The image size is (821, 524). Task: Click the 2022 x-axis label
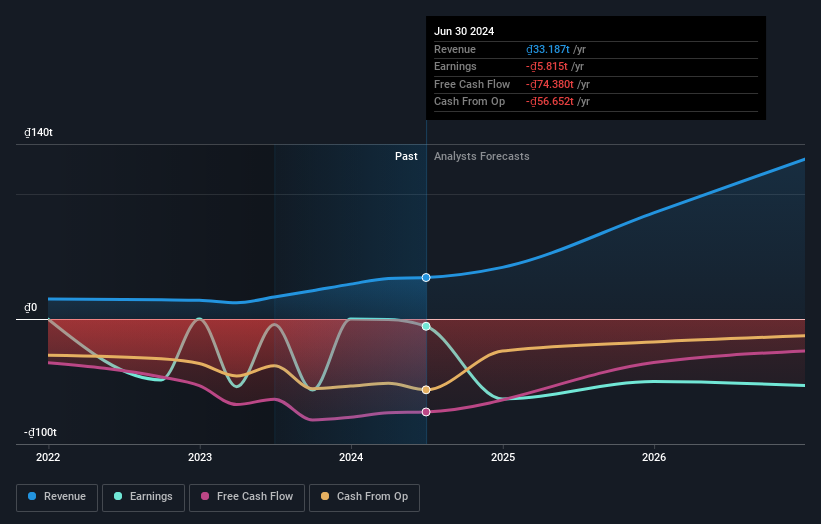tap(48, 457)
